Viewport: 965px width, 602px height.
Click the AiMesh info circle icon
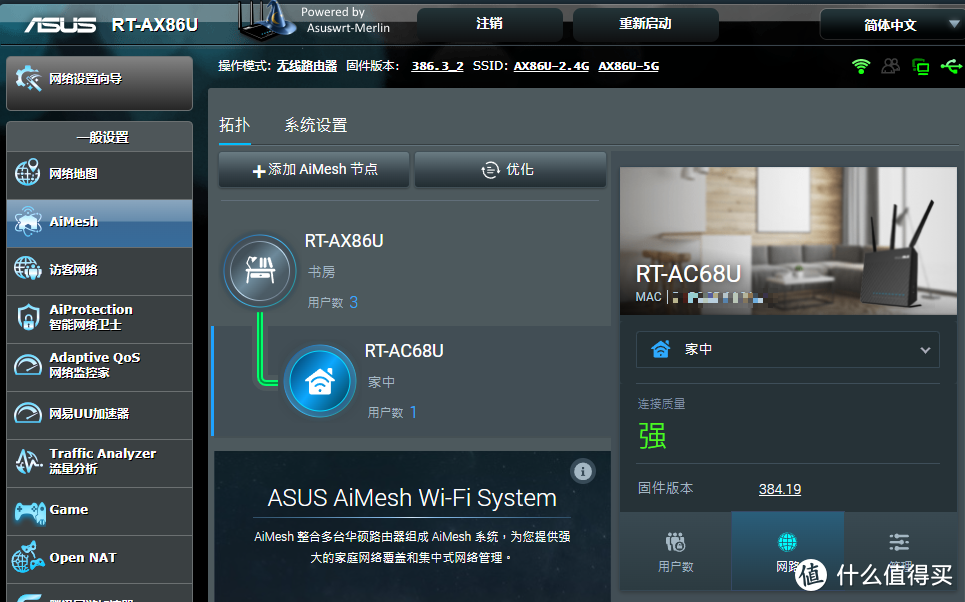coord(583,471)
